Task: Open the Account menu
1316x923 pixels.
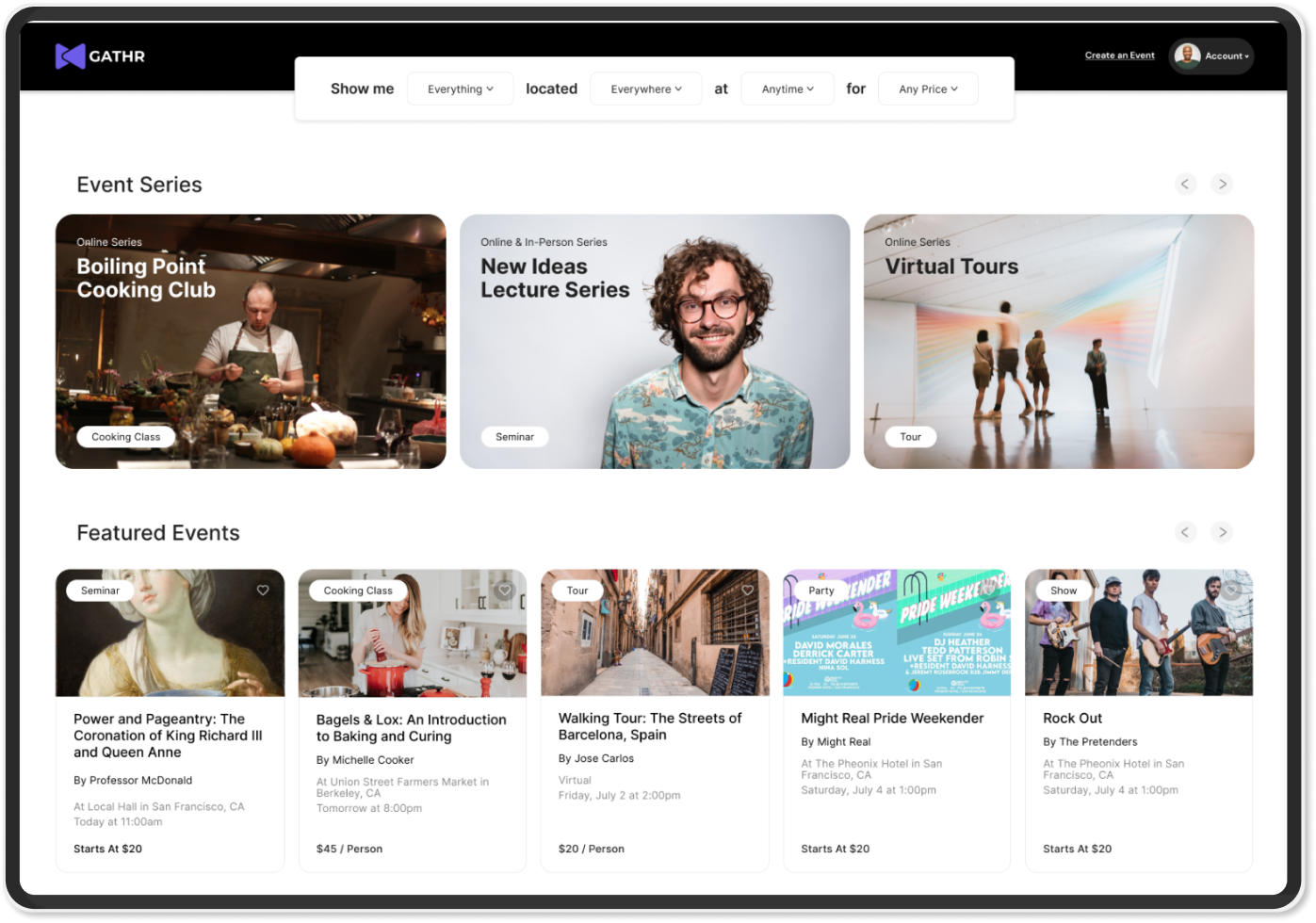Action: click(1227, 57)
